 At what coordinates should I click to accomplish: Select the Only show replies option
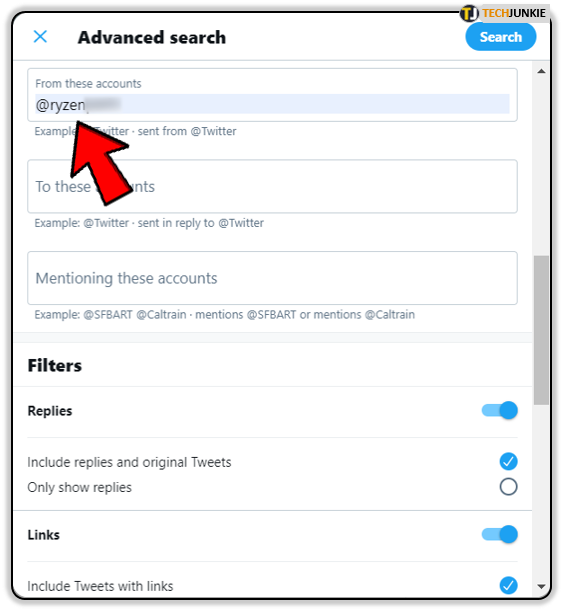(x=508, y=487)
